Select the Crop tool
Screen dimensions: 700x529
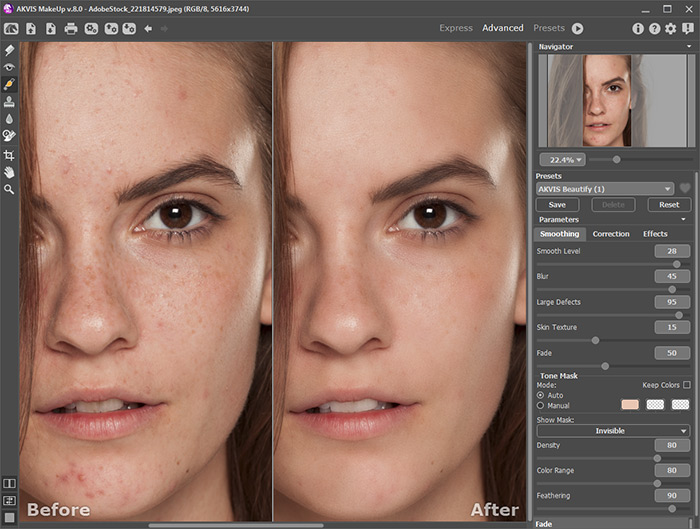9,155
